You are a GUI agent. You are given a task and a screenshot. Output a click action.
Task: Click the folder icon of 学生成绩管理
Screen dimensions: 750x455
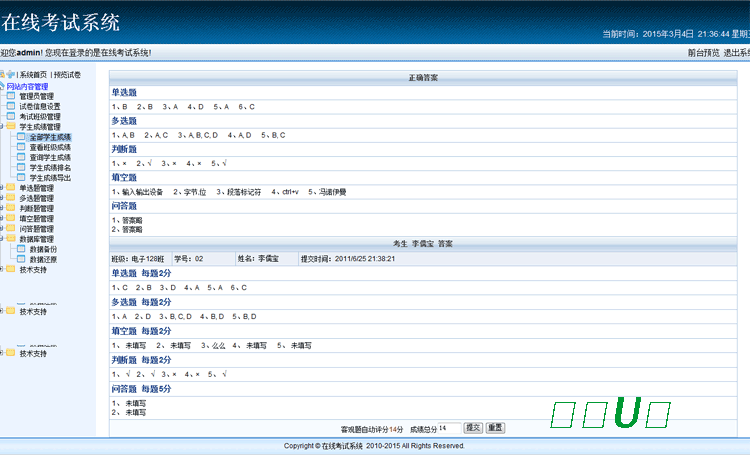click(11, 126)
